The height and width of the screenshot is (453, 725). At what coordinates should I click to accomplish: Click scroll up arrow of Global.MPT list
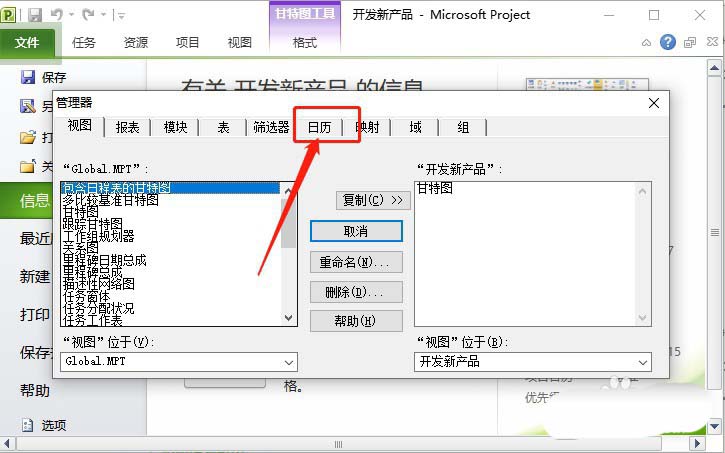289,190
